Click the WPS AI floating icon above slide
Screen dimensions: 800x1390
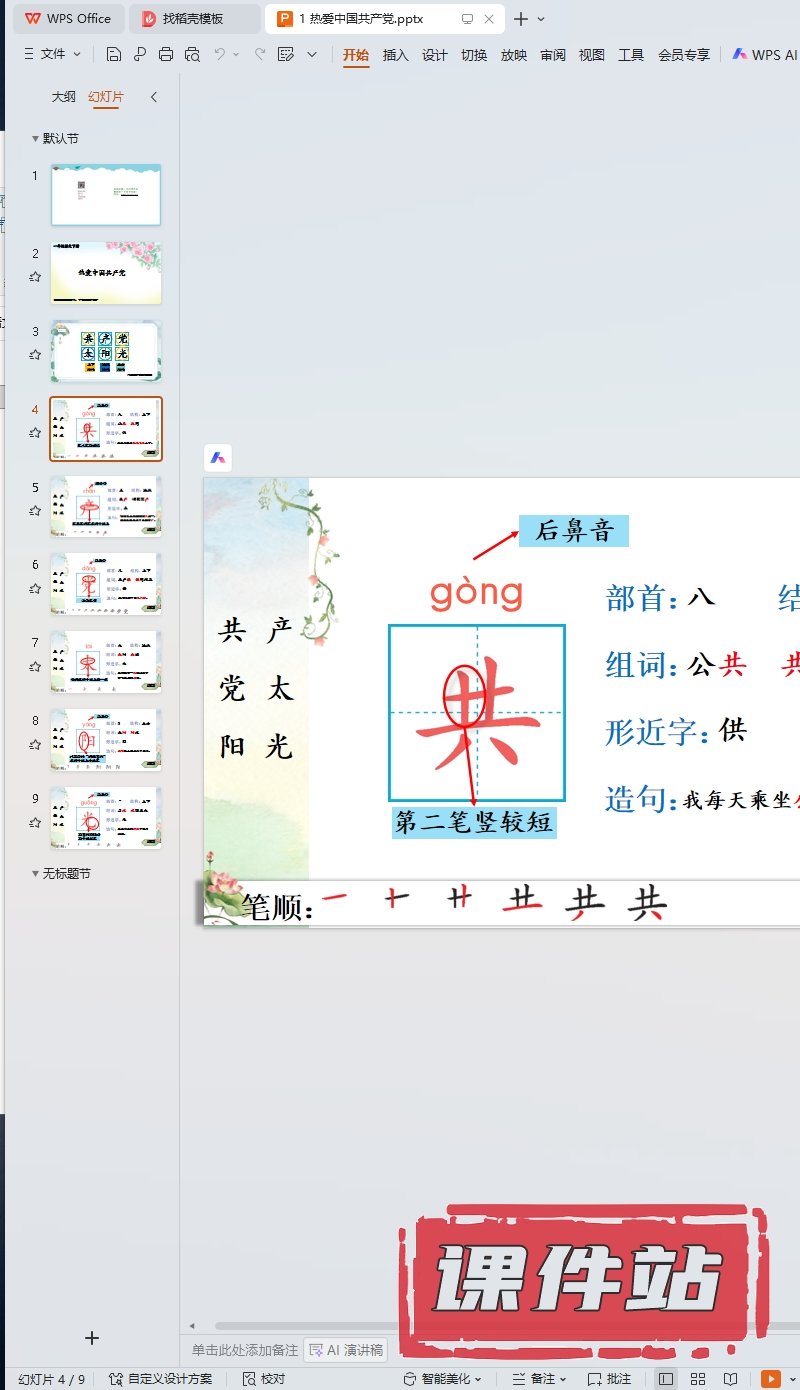pyautogui.click(x=218, y=458)
